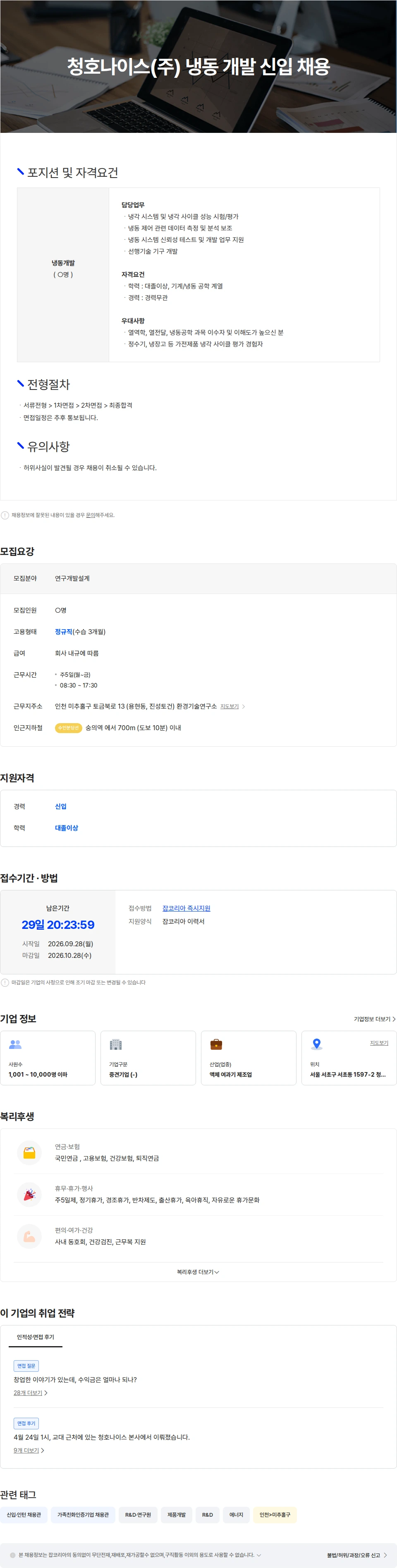This screenshot has width=397, height=1568.
Task: Click the 면접 후기 badge
Action: (26, 1423)
